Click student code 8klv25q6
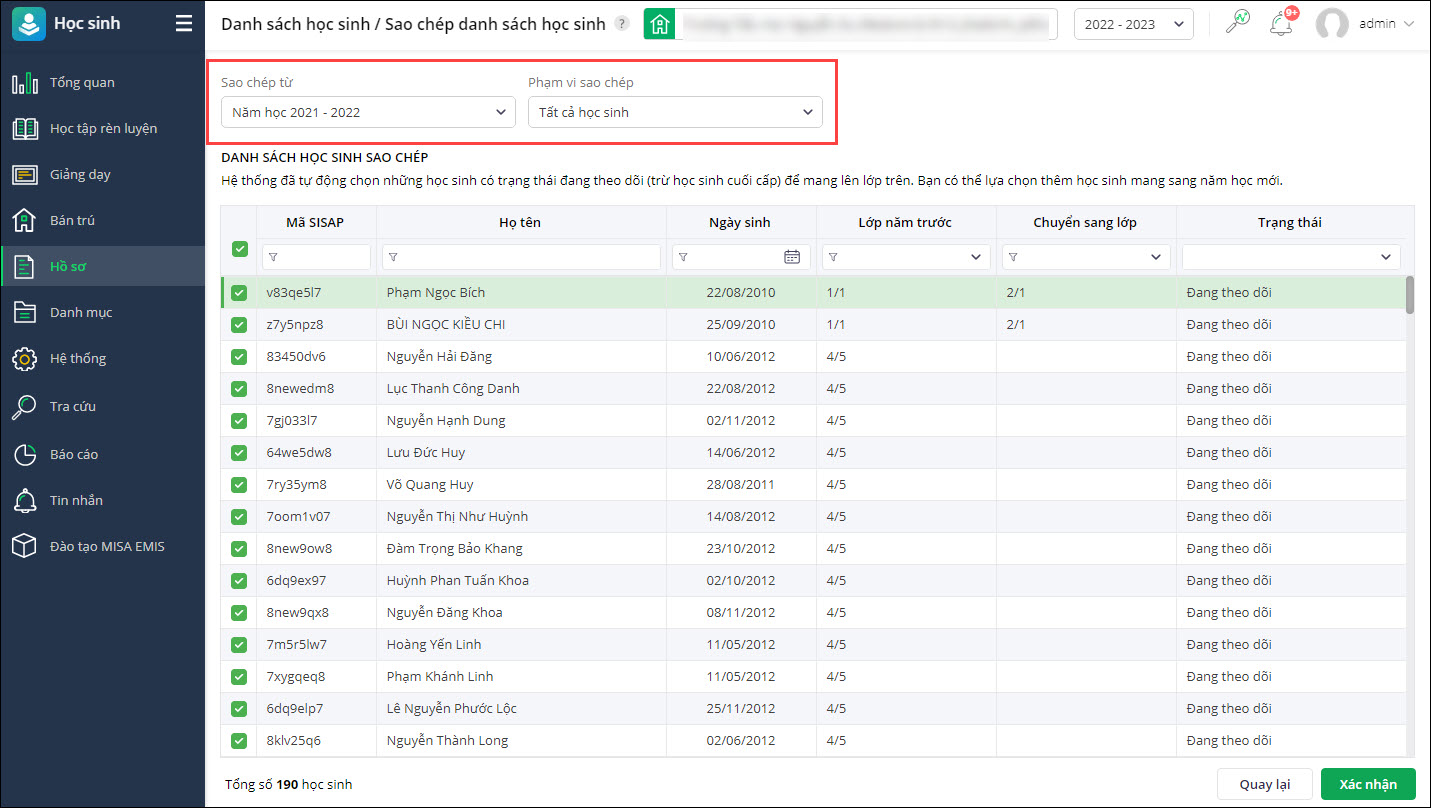Screen dimensions: 1431x808 294,741
